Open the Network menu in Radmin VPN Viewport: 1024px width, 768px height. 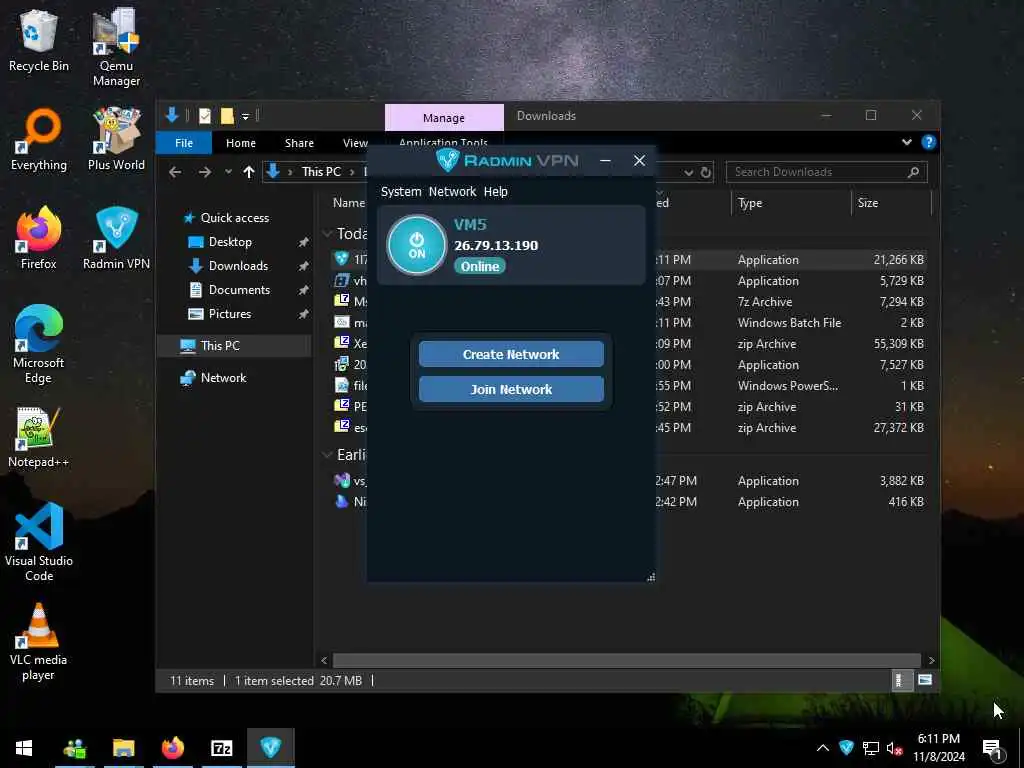(x=452, y=191)
